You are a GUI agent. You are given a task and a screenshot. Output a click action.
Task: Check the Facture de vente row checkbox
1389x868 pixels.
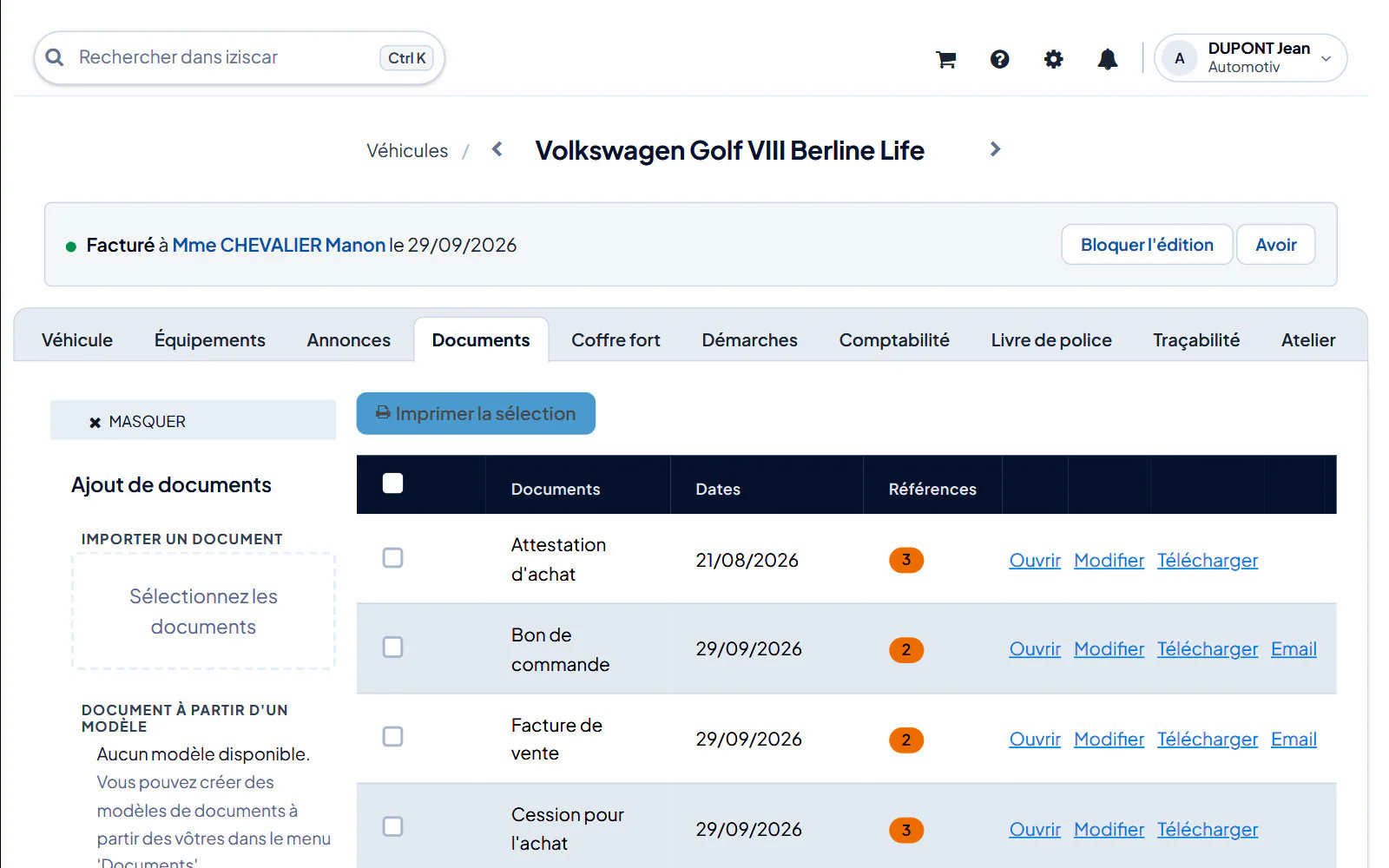click(392, 736)
